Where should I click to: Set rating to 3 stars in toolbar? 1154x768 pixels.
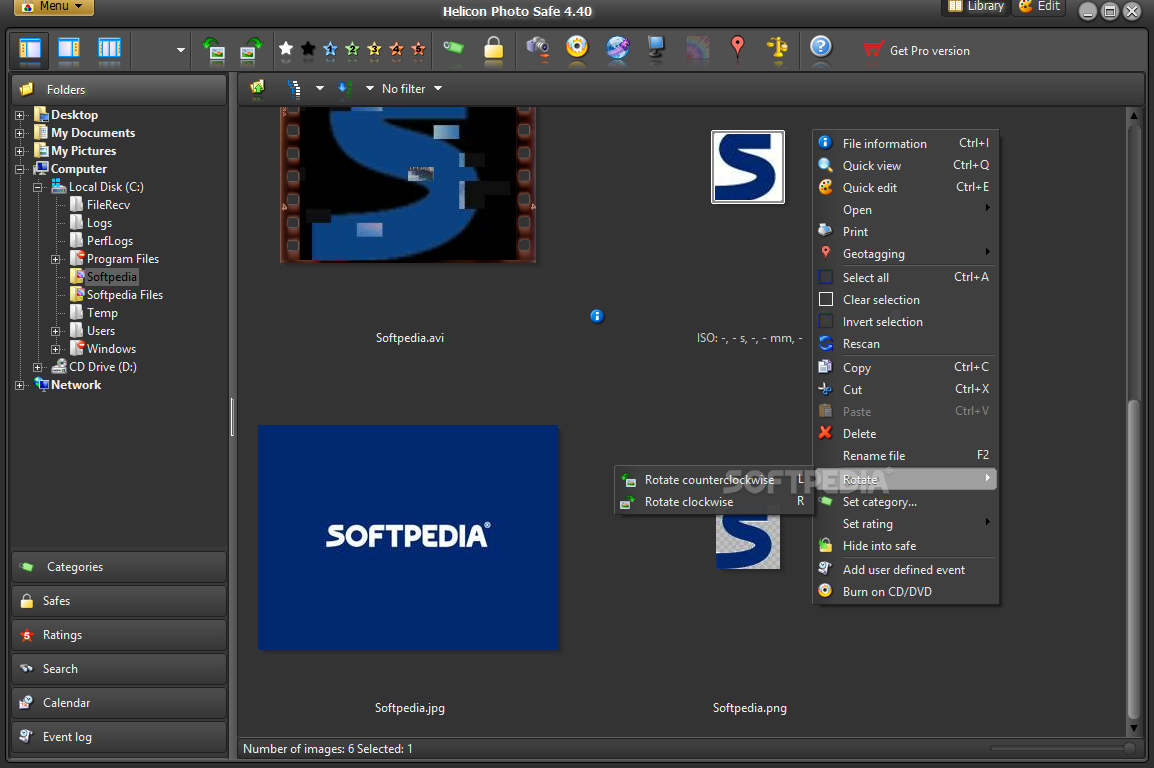375,49
